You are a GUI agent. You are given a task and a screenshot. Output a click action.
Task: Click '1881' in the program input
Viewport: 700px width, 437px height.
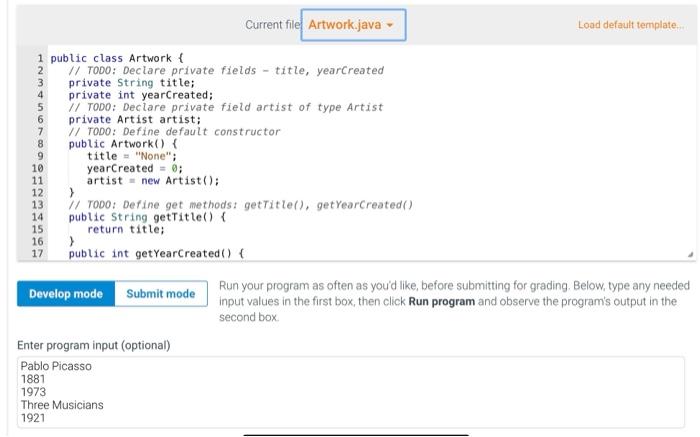[x=33, y=379]
